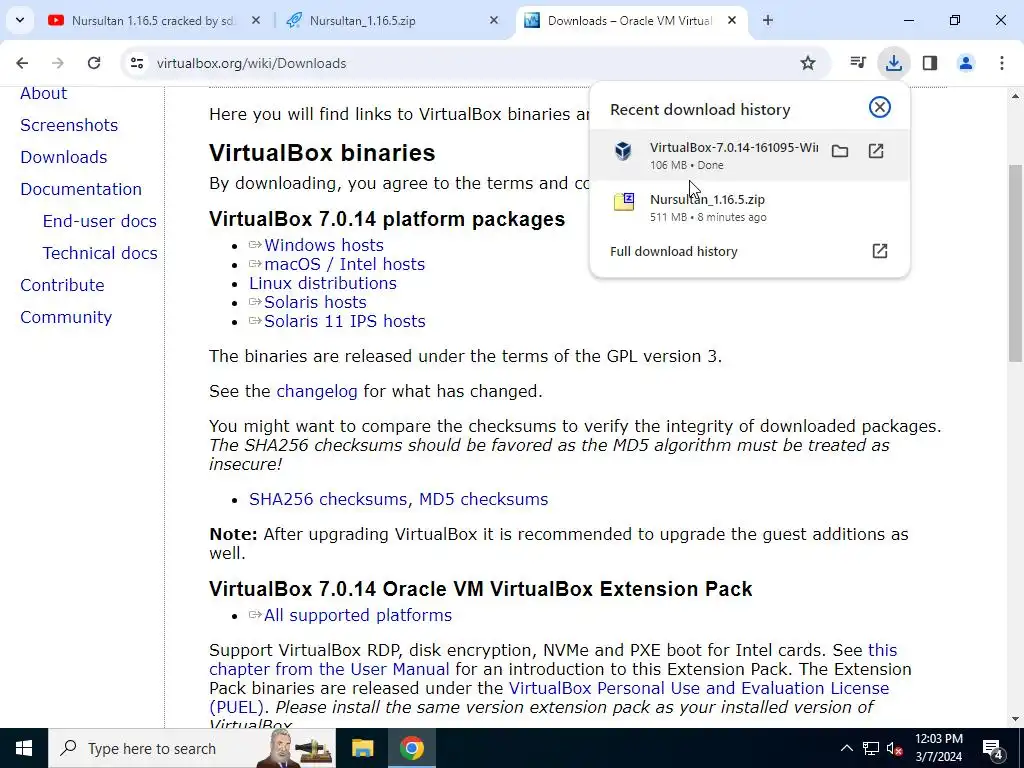Download Solaris 11 IPS hosts package
This screenshot has width=1024, height=768.
click(x=345, y=321)
